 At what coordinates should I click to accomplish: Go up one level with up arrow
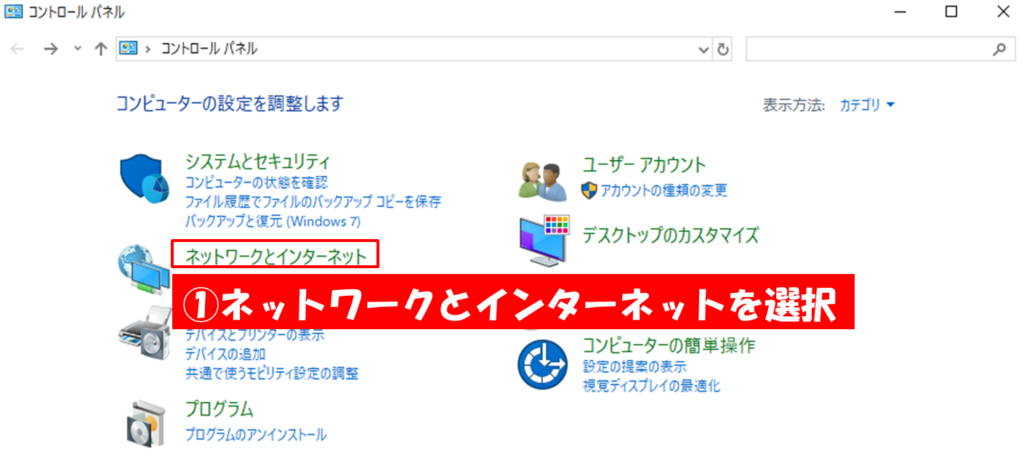click(x=101, y=49)
